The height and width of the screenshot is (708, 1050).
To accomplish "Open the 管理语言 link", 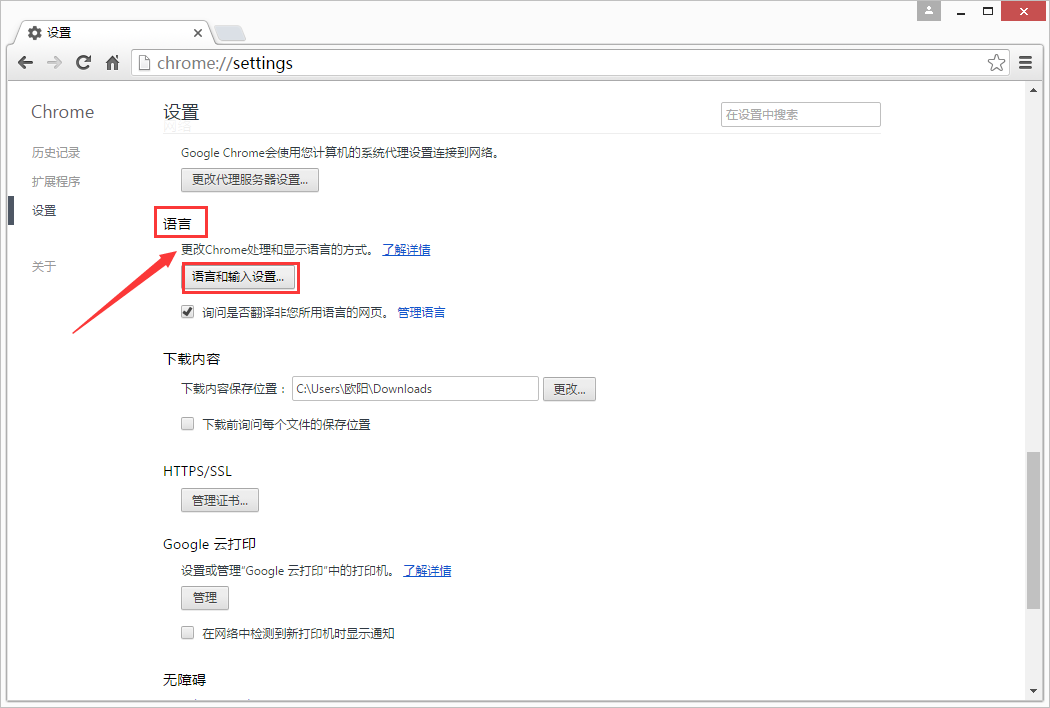I will 421,312.
